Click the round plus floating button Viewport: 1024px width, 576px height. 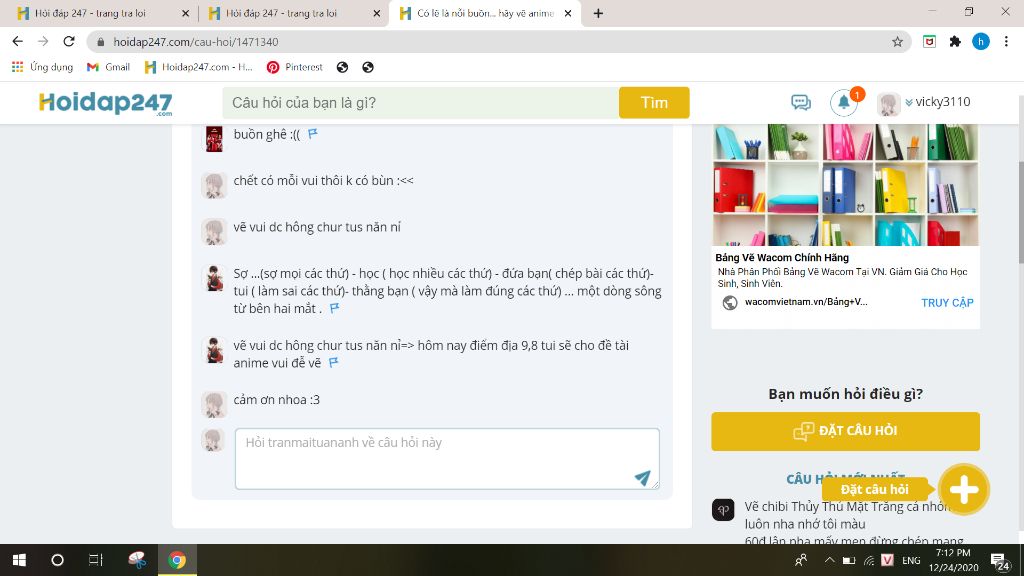[x=964, y=489]
